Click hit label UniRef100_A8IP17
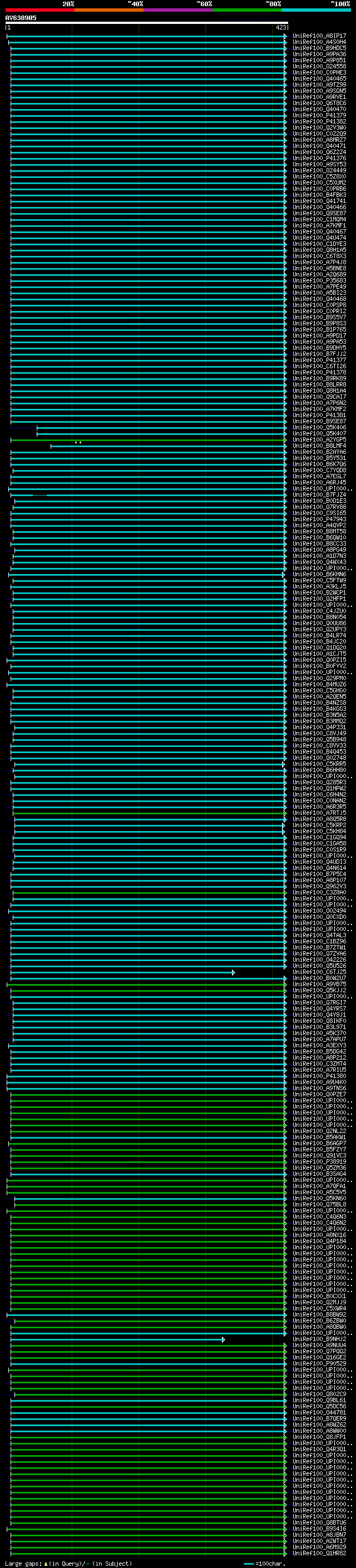Image resolution: width=356 pixels, height=1568 pixels. point(319,36)
